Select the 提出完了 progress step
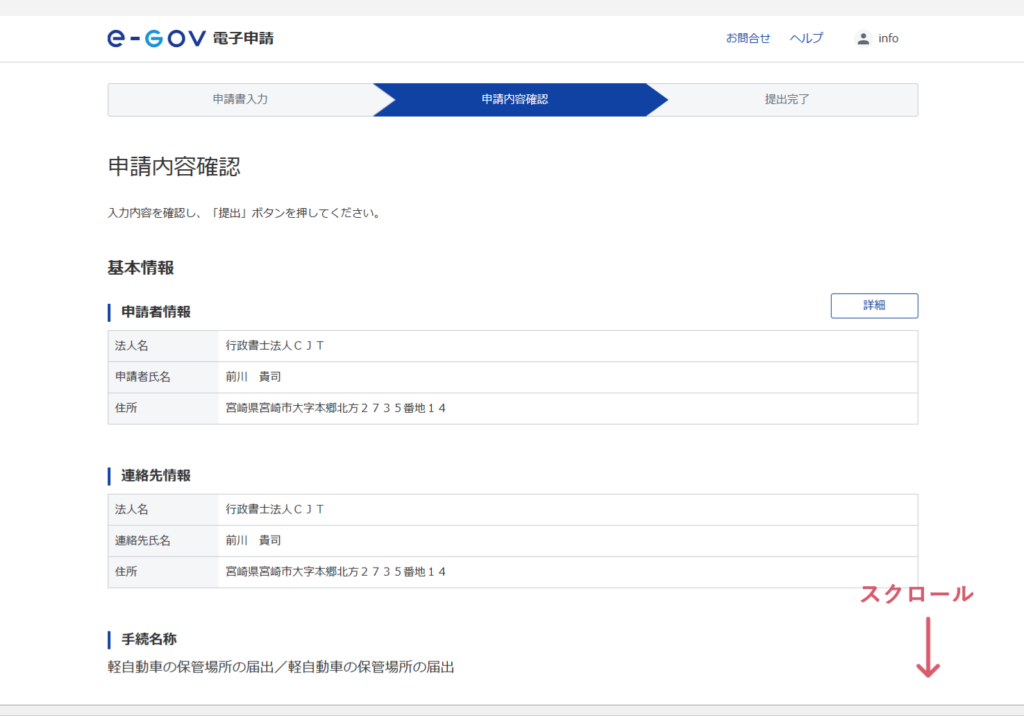The image size is (1024, 716). tap(787, 100)
